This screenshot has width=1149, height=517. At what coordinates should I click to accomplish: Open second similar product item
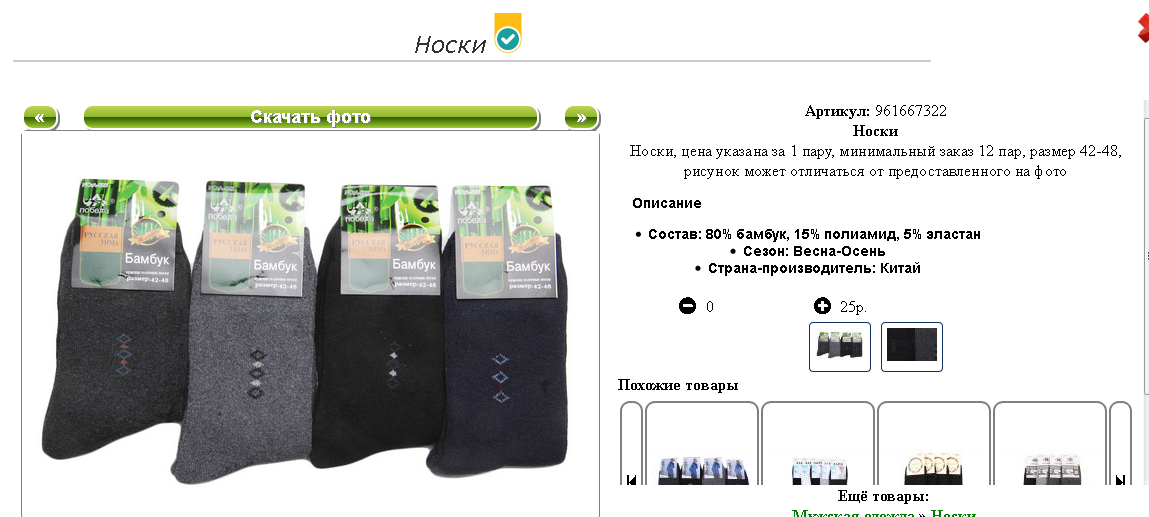[x=818, y=443]
